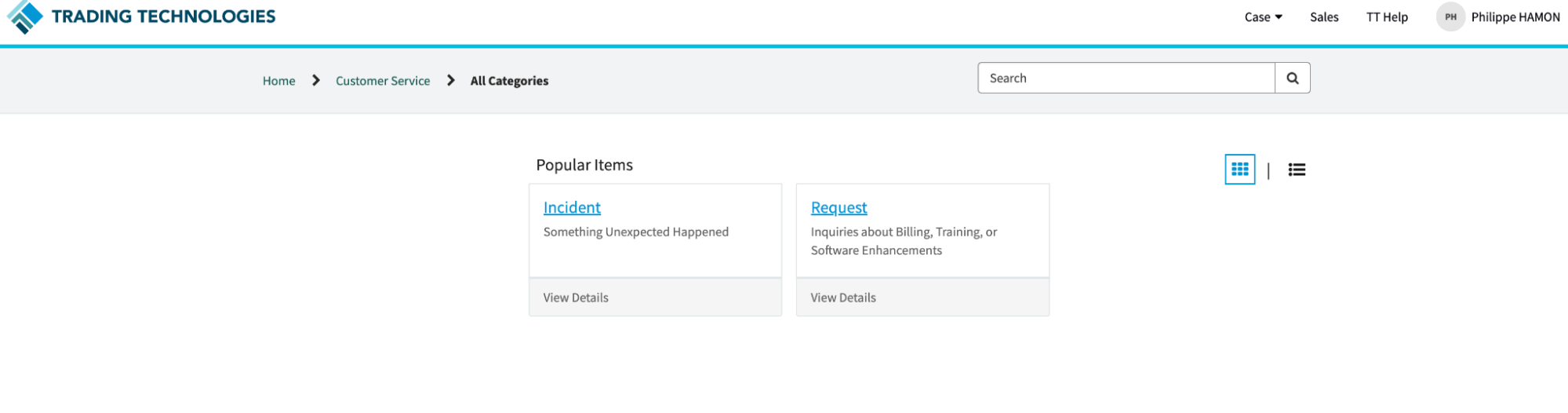Click the Trading Technologies header title text
The height and width of the screenshot is (413, 1568).
(x=163, y=16)
